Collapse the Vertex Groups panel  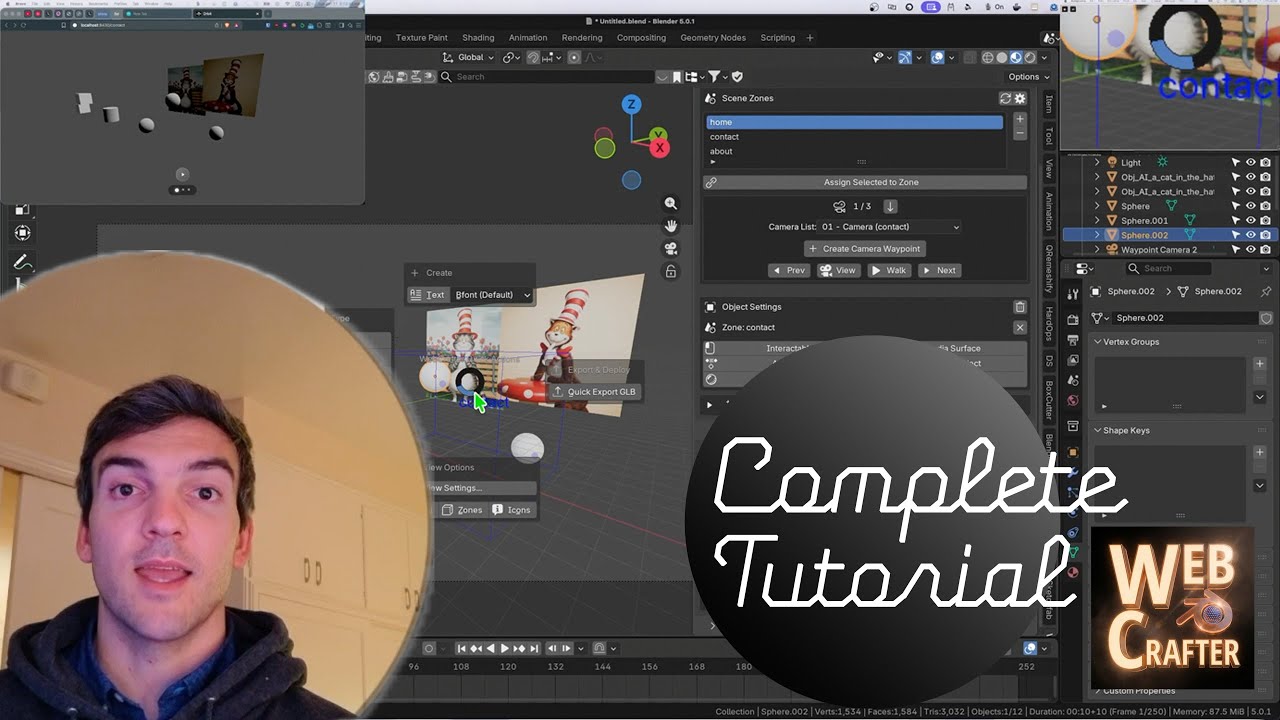1098,342
